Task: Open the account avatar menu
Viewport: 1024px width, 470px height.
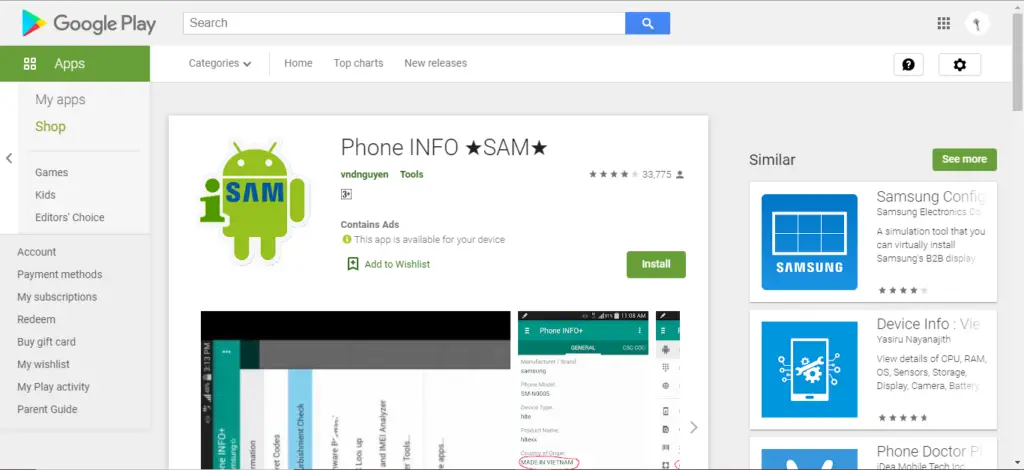Action: 977,24
